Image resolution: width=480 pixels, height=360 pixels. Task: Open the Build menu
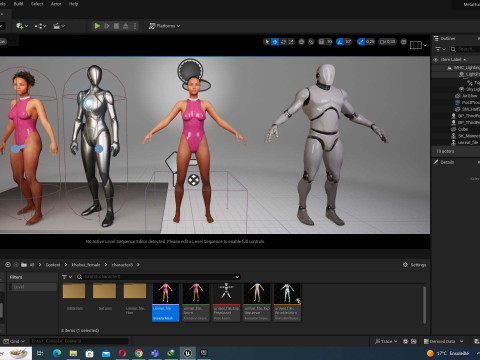[x=18, y=4]
